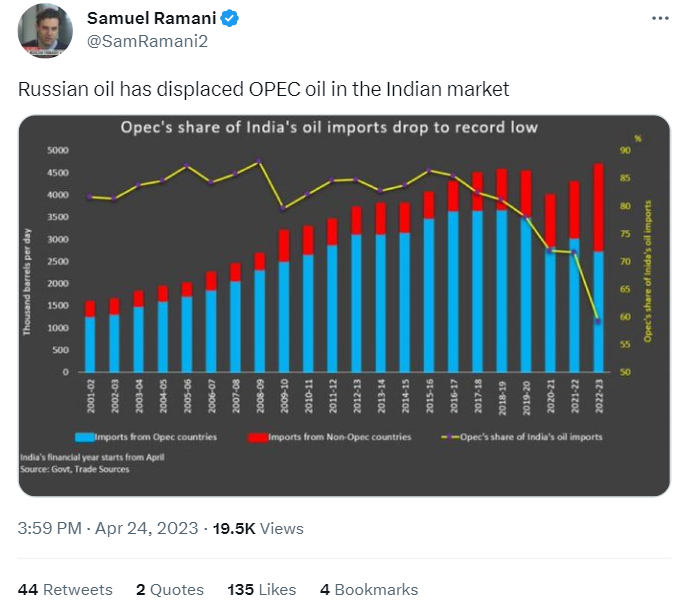
Task: Open the Samuel Ramani display name link
Action: coord(151,19)
